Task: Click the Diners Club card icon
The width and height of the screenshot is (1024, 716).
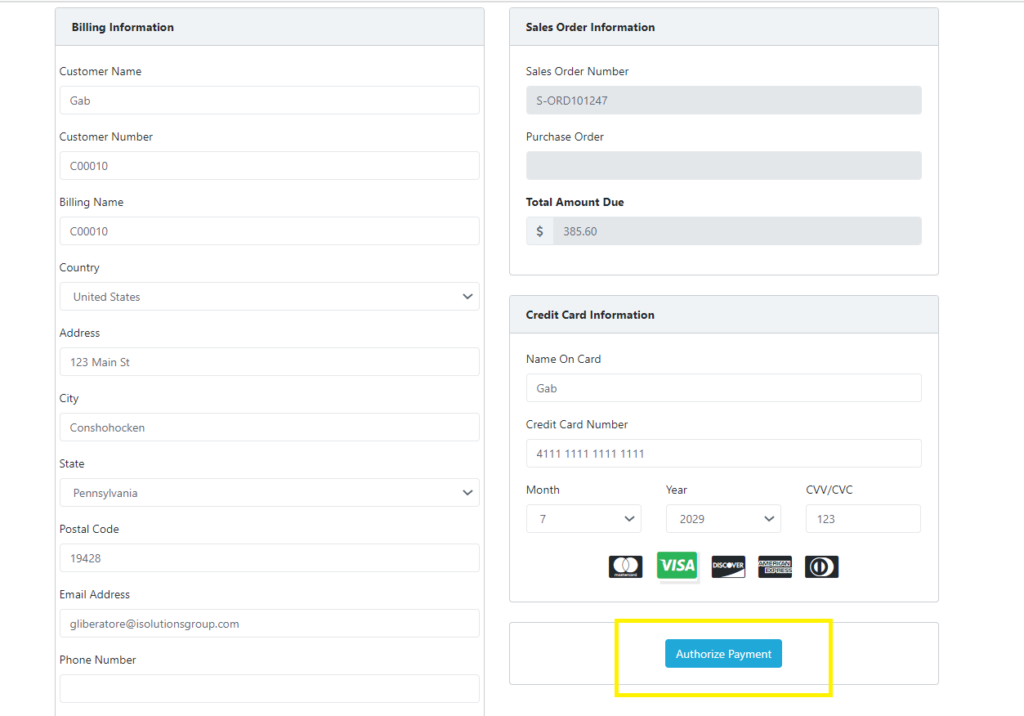Action: (x=821, y=567)
